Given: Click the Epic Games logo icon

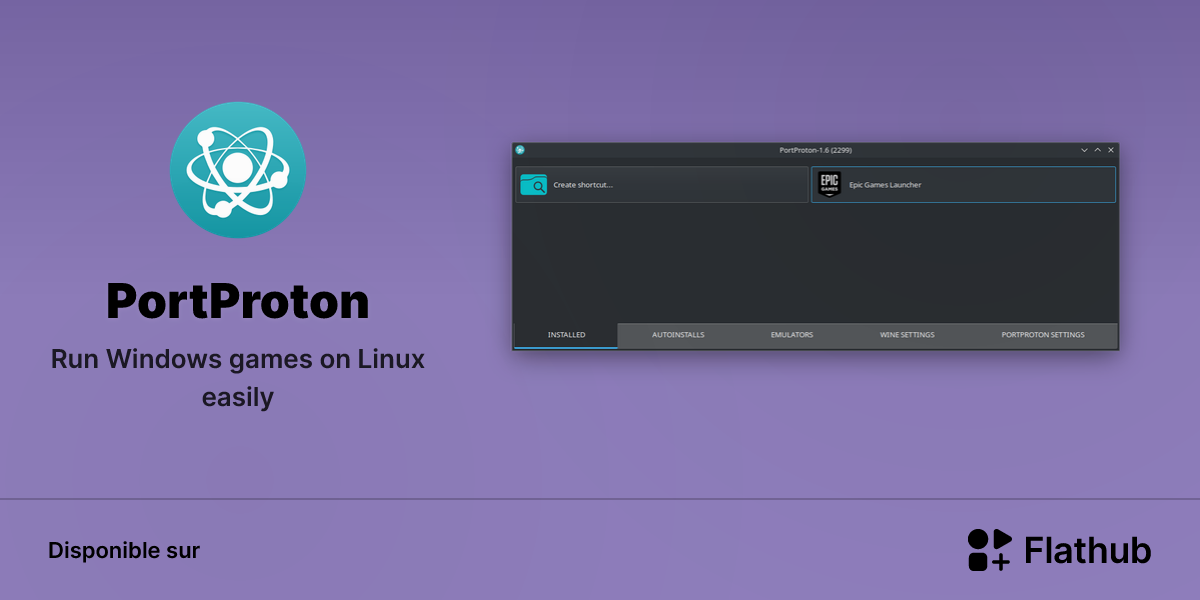Looking at the screenshot, I should [829, 185].
